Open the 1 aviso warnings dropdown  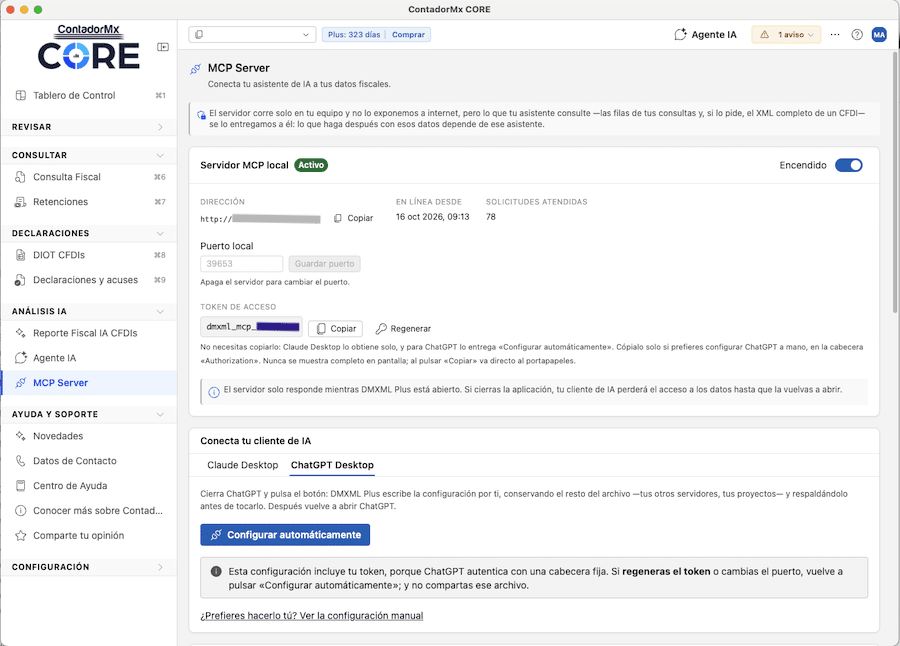pos(786,34)
